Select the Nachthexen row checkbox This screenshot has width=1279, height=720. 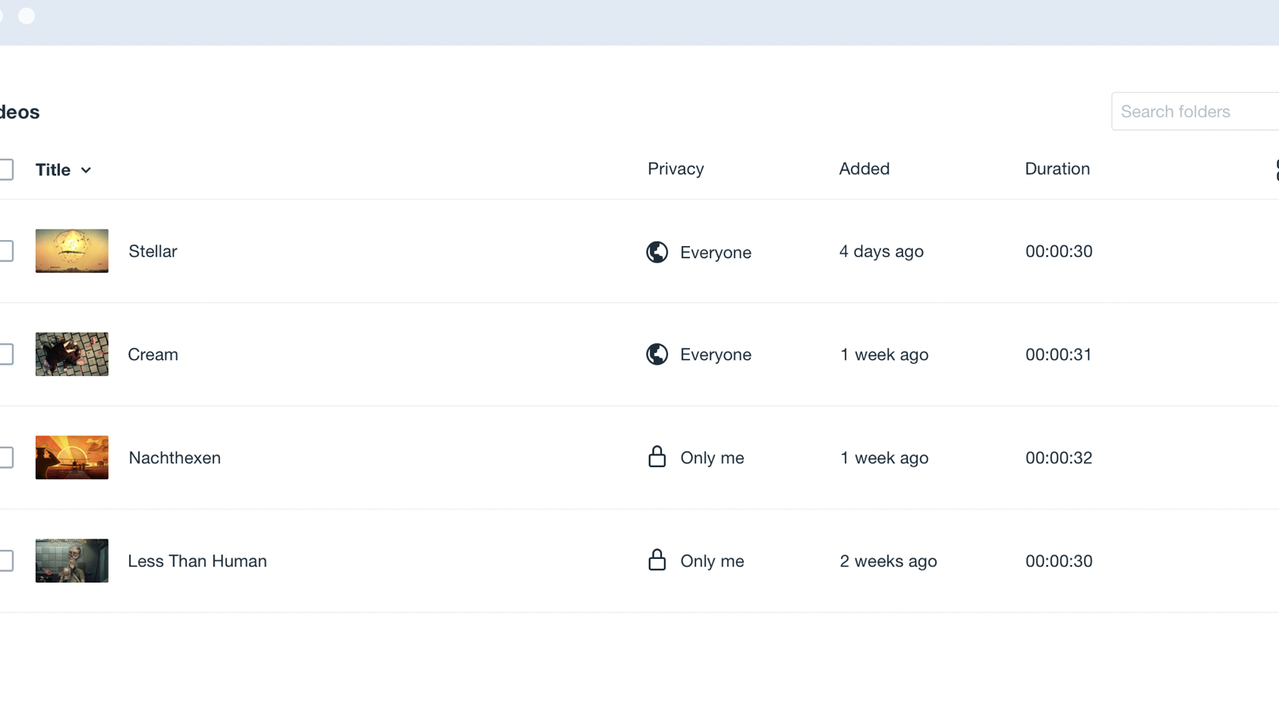tap(5, 457)
